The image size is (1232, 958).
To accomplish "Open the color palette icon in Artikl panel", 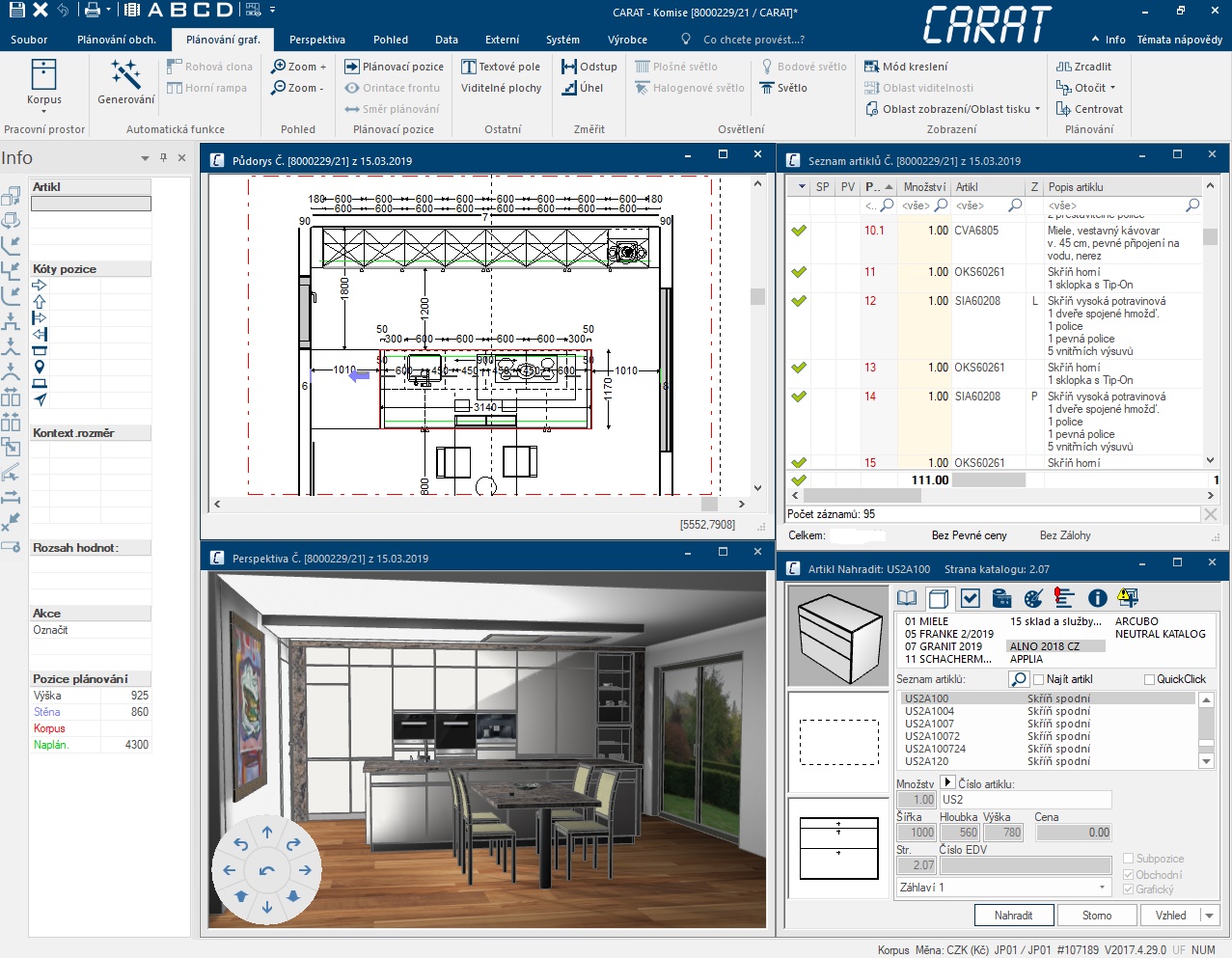I will point(1033,598).
